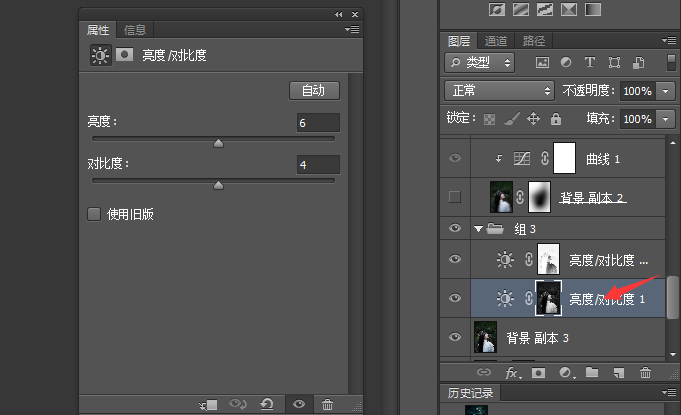Reset adjustment to defaults icon
681x415 pixels.
click(x=267, y=405)
